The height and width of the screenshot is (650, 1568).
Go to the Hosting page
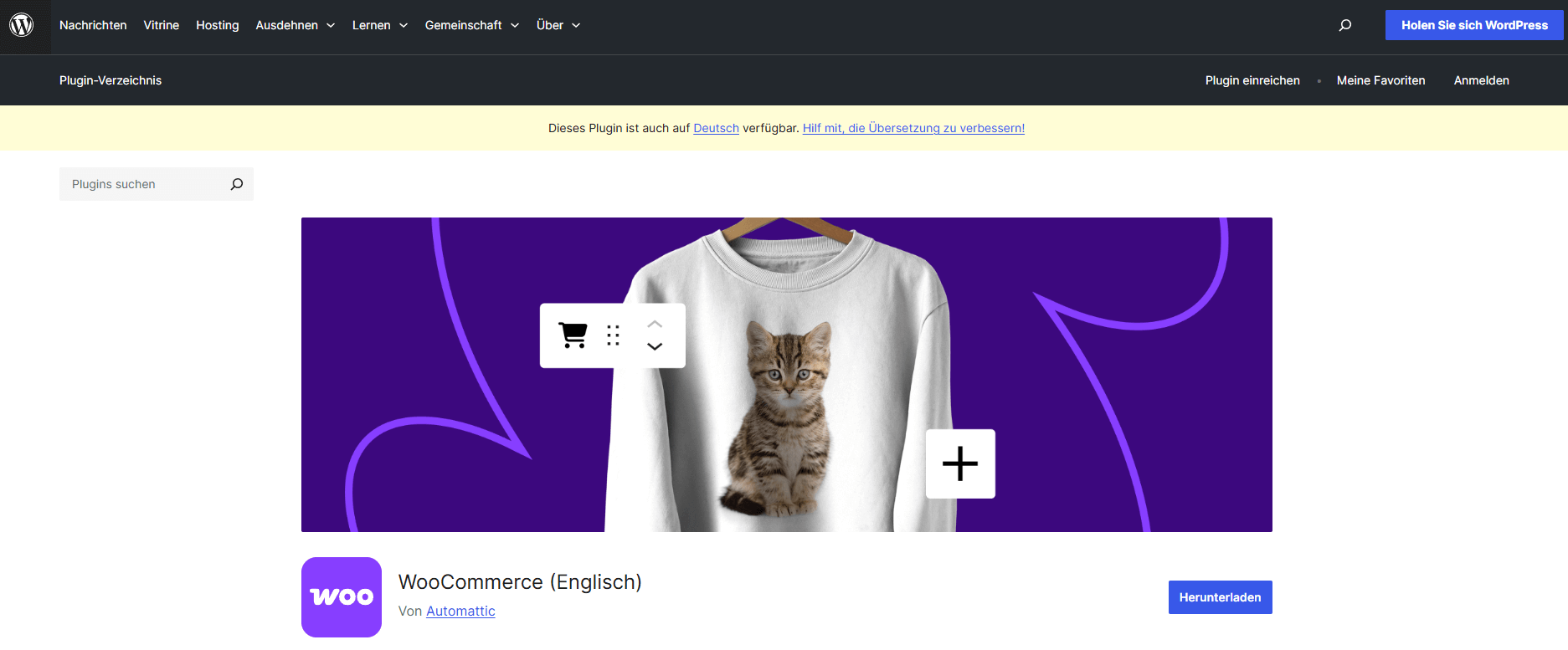(217, 25)
